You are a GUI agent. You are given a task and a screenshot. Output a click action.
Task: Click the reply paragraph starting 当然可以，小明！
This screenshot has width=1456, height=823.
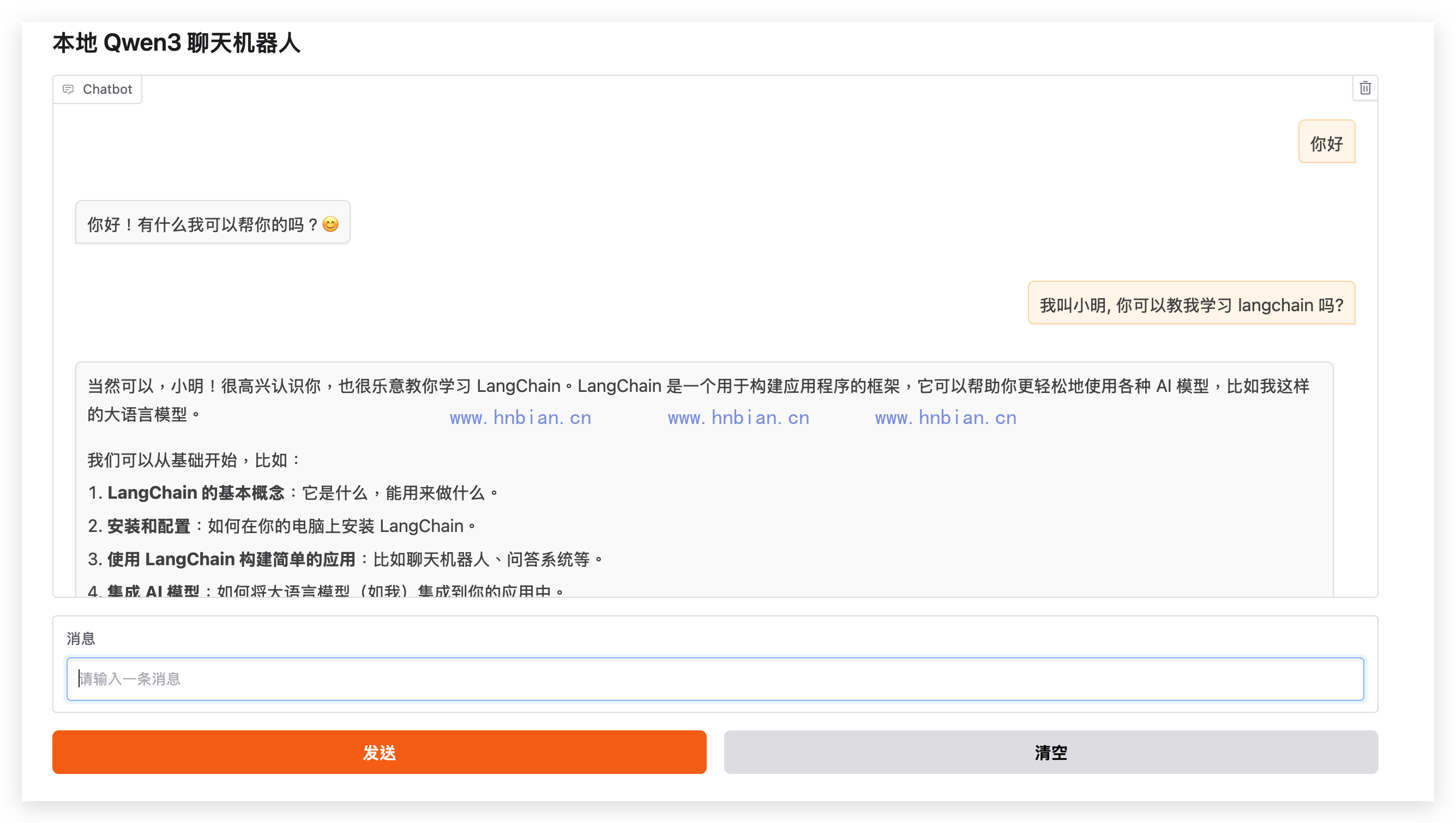tap(699, 400)
